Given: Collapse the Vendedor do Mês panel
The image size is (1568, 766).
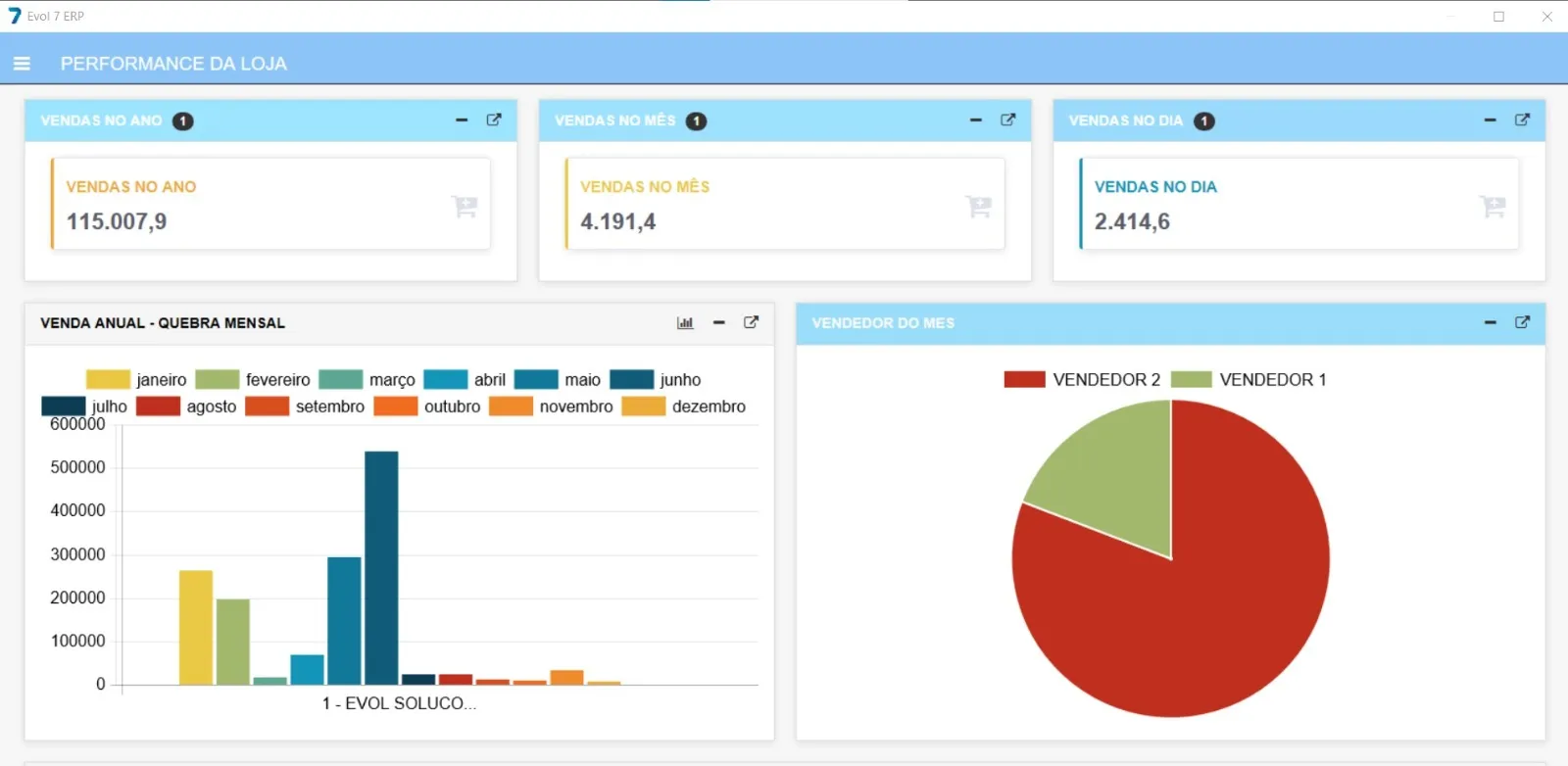Looking at the screenshot, I should click(1490, 322).
